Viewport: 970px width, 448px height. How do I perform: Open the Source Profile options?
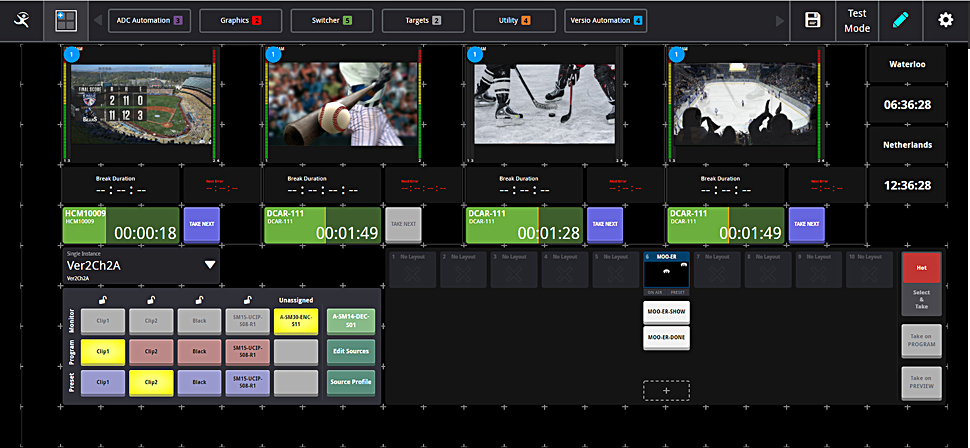coord(351,383)
